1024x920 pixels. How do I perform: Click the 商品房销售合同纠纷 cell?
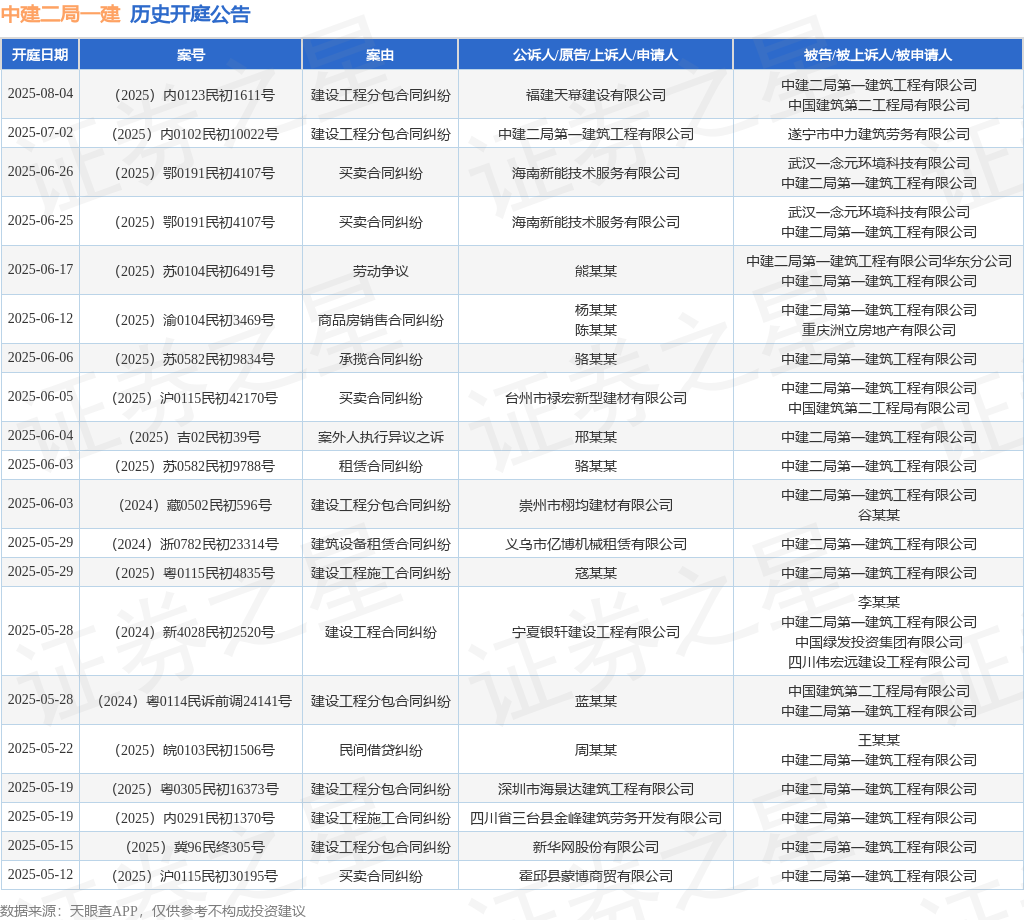coord(380,320)
